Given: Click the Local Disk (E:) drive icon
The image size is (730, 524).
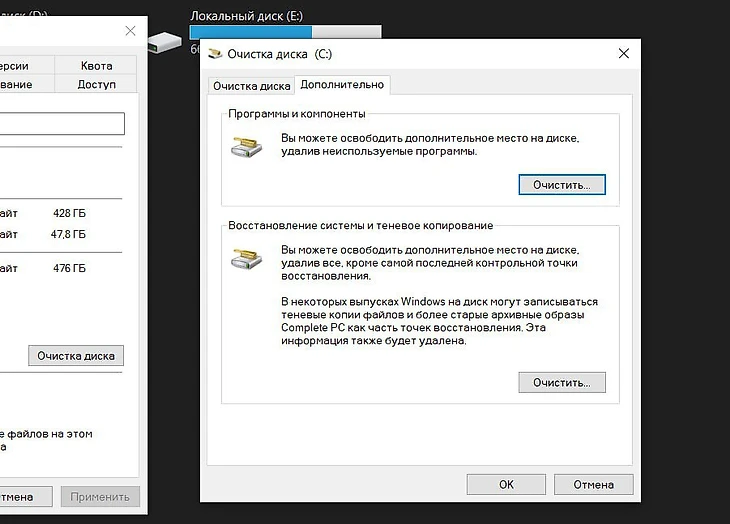Looking at the screenshot, I should 165,42.
